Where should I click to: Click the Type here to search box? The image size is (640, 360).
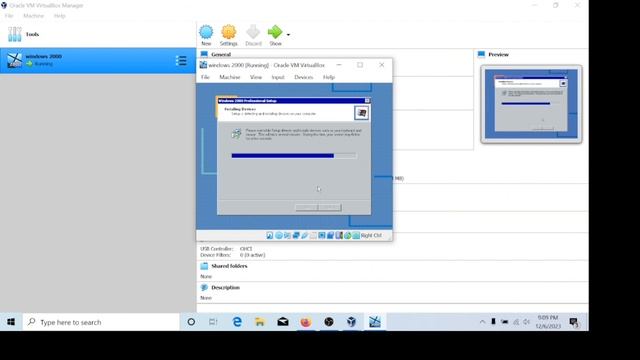[101, 322]
